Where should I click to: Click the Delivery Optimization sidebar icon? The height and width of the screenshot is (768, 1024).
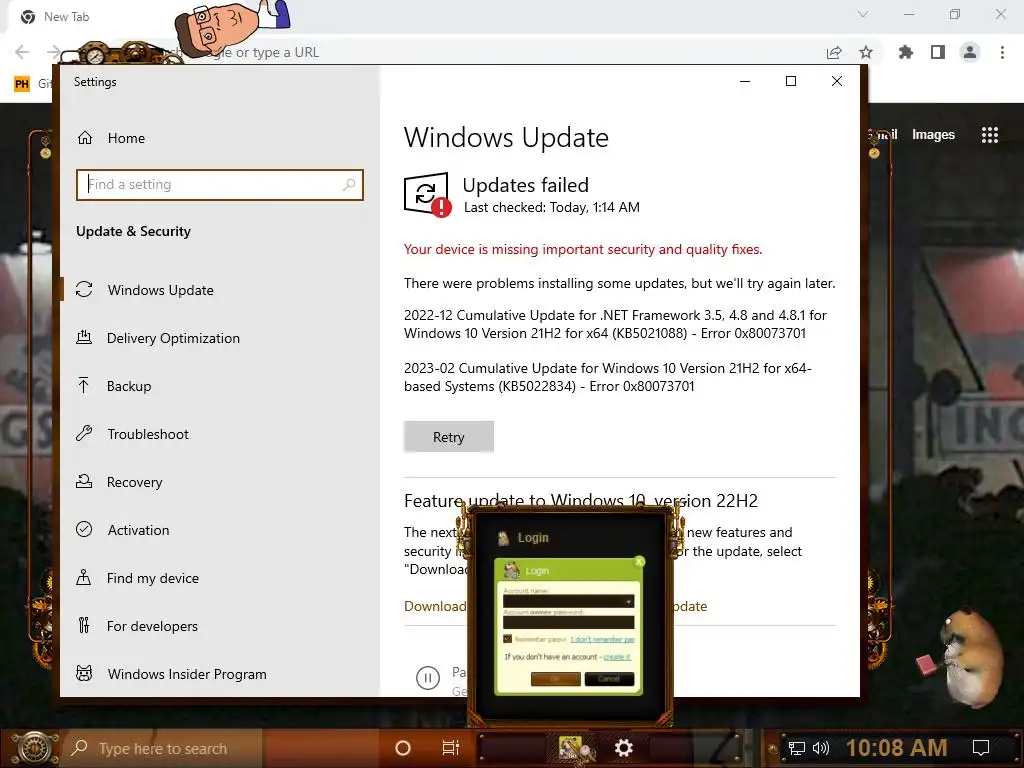click(x=84, y=337)
